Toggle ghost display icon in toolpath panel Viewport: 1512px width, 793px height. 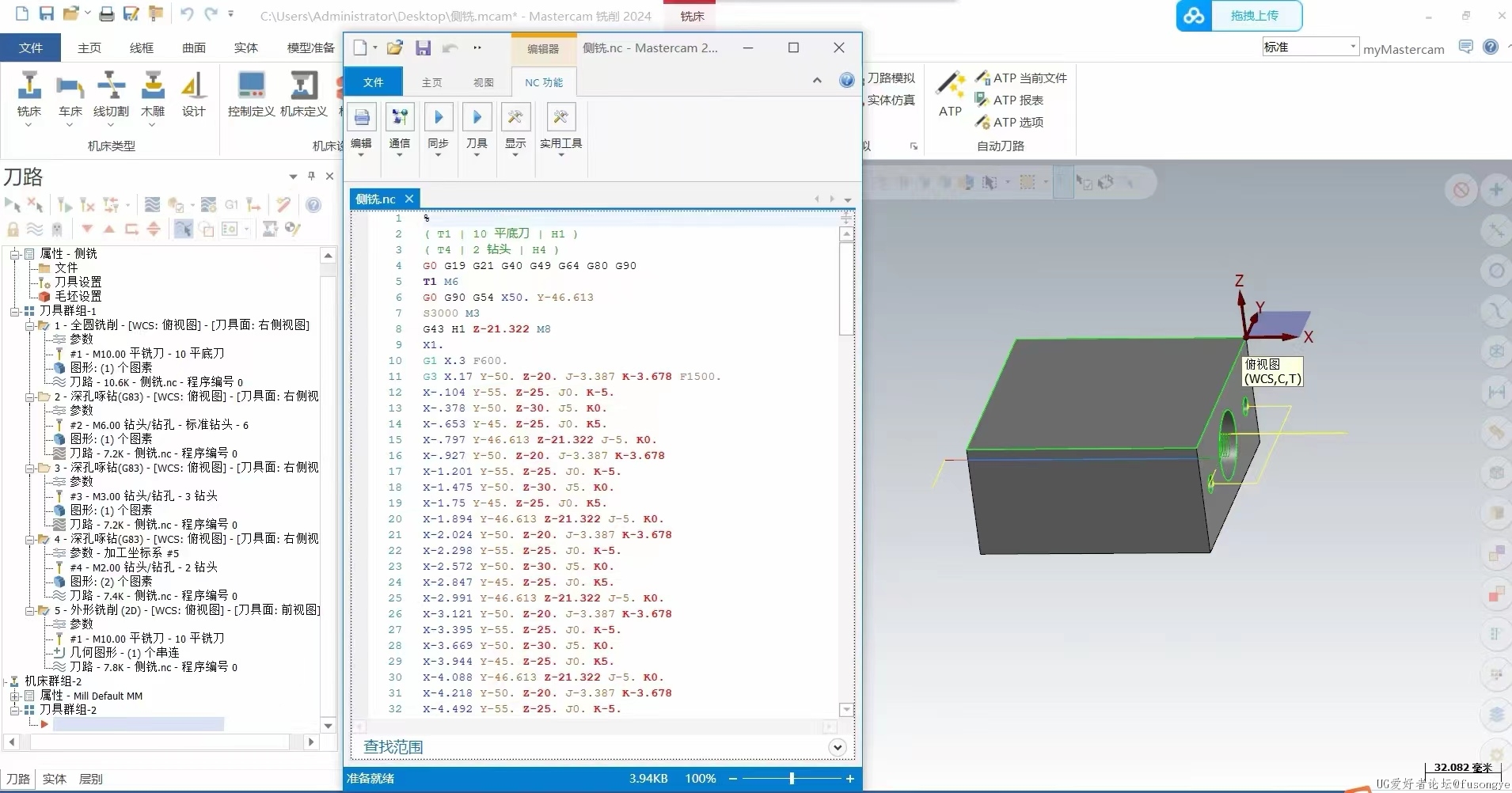(x=57, y=230)
